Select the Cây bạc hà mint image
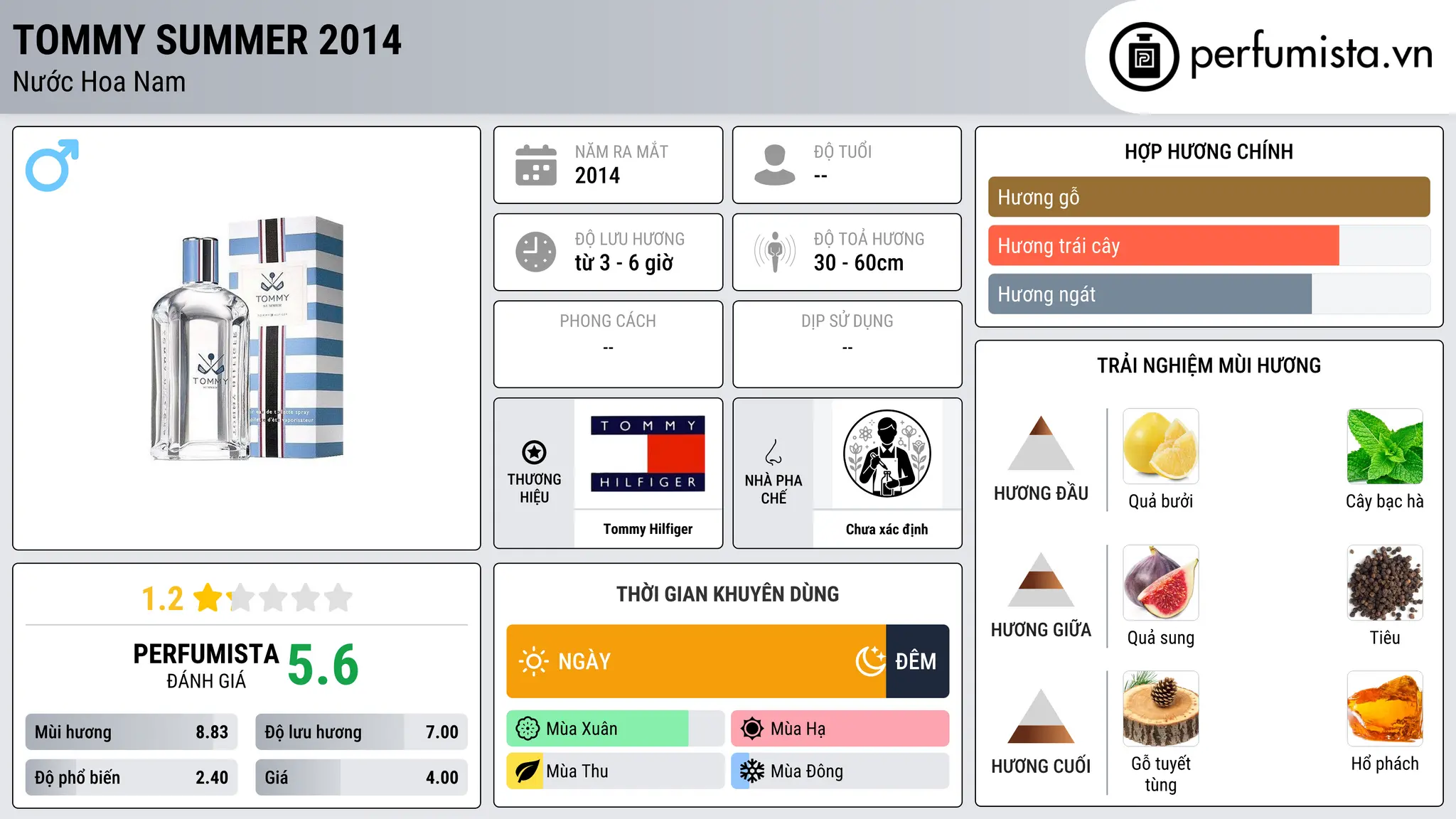Screen dimensions: 1456x819 pos(1385,446)
